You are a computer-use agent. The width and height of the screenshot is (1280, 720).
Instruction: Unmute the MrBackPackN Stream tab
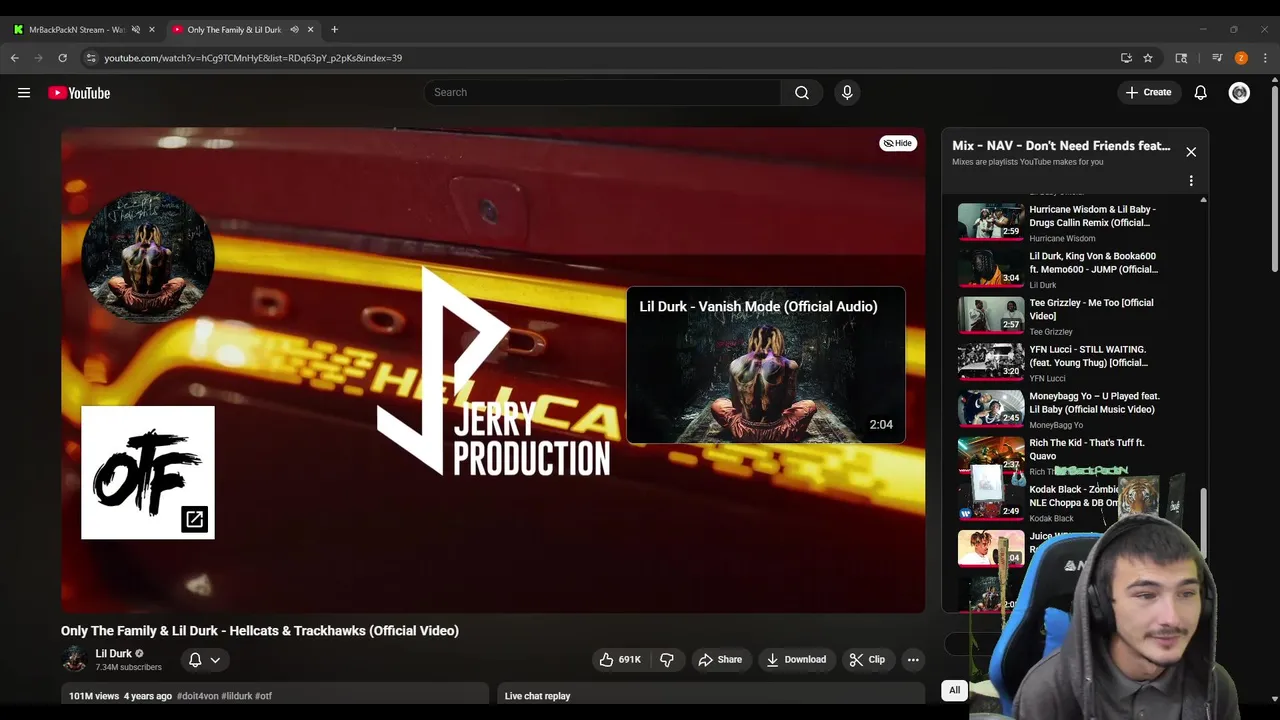click(x=136, y=29)
